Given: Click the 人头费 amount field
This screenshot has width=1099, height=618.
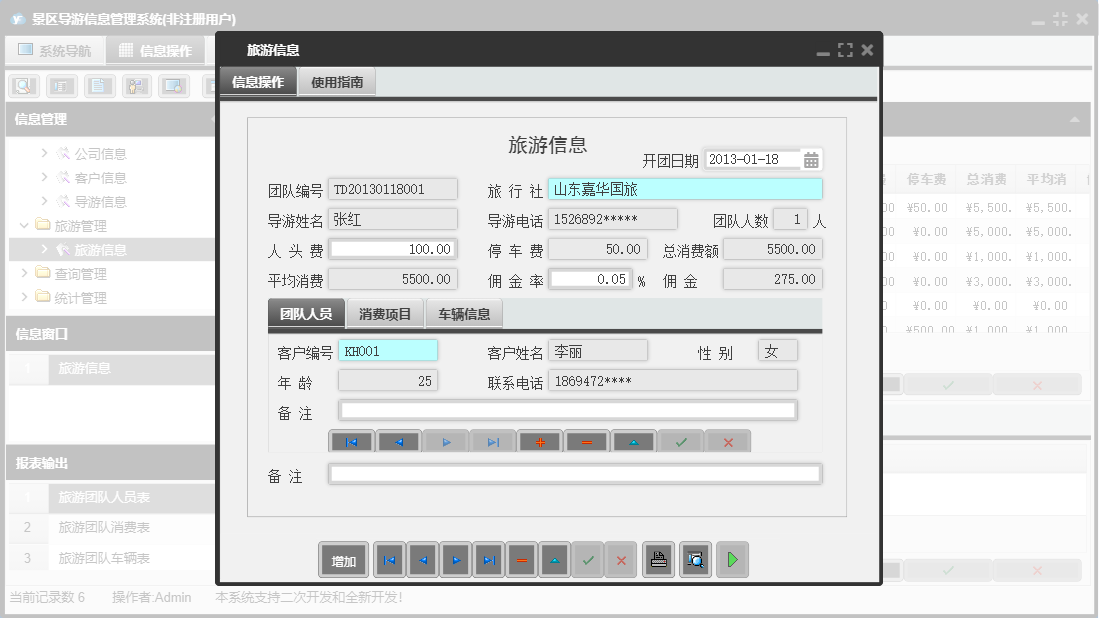Looking at the screenshot, I should 393,249.
